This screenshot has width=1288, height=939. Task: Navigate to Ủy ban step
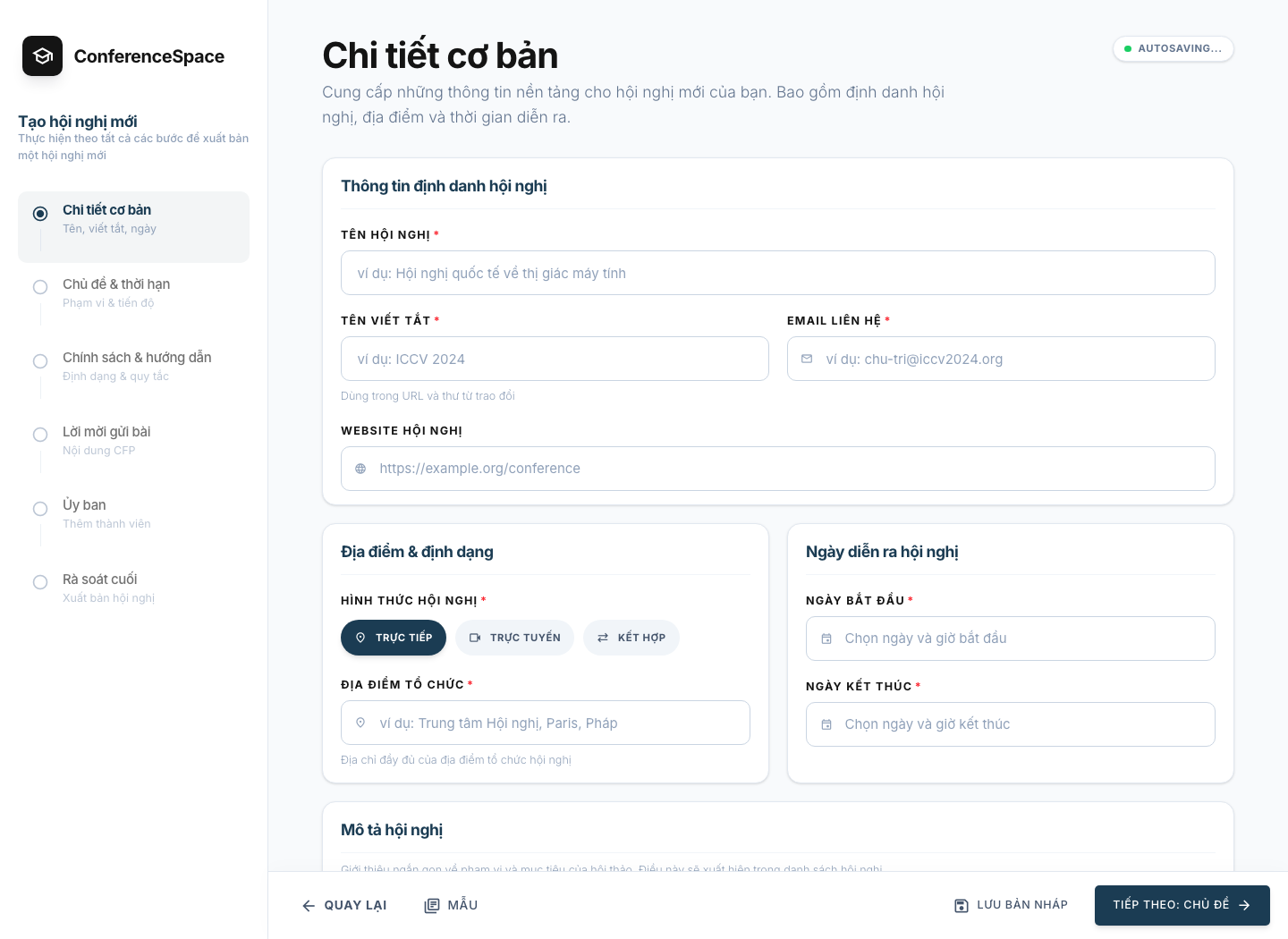tap(133, 521)
